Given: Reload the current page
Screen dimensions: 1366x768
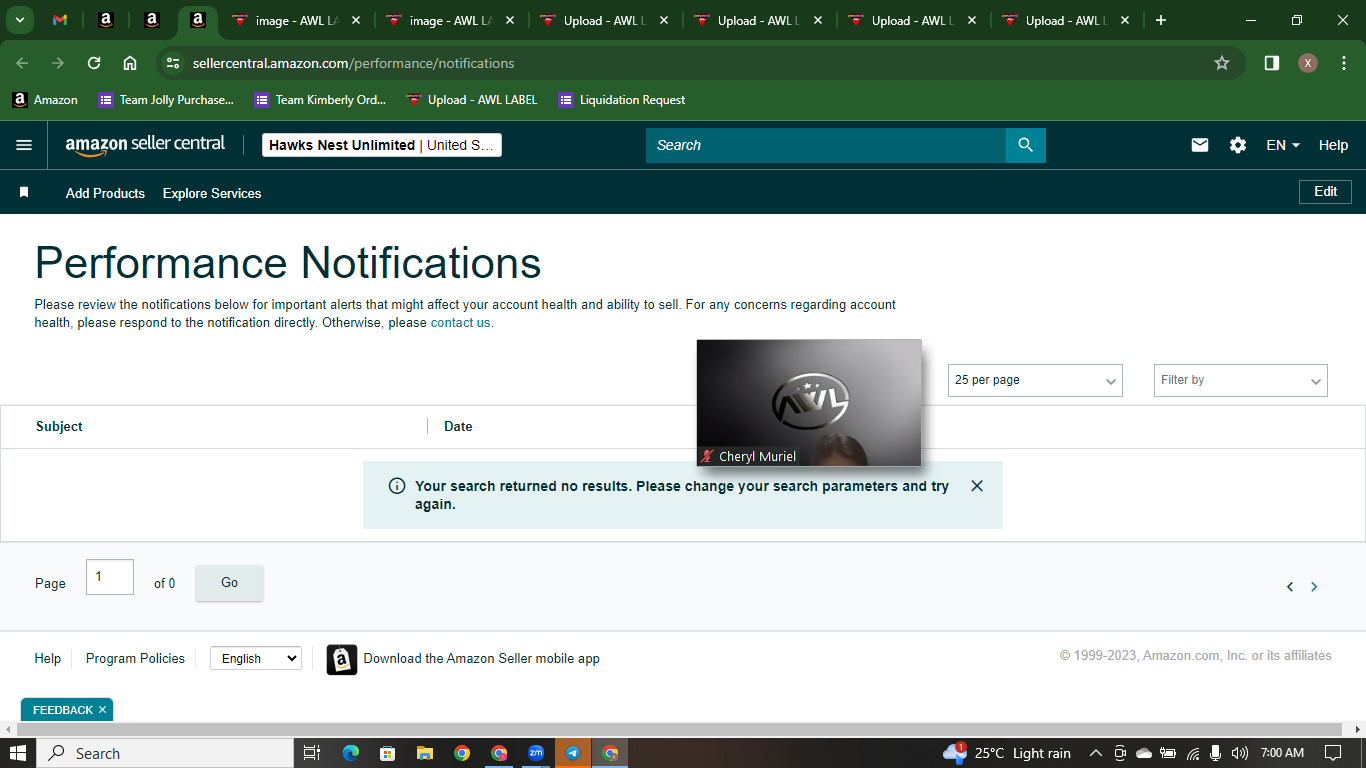Looking at the screenshot, I should click(94, 63).
